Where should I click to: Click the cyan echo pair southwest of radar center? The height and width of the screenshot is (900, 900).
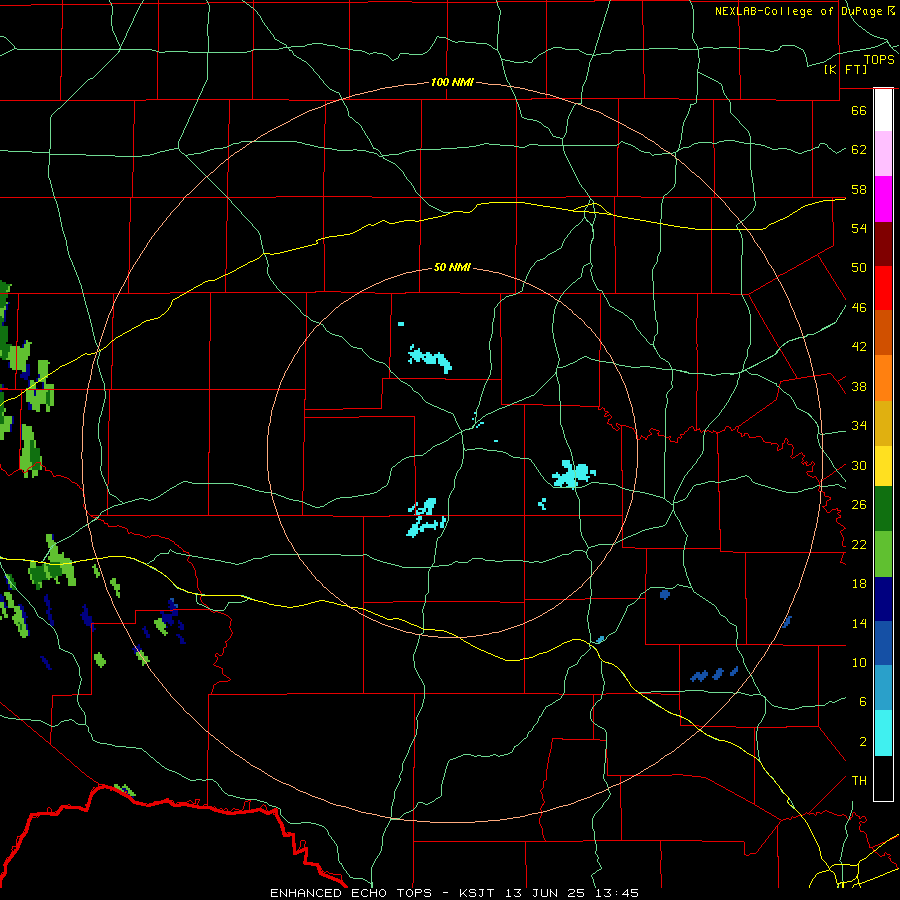(x=426, y=517)
